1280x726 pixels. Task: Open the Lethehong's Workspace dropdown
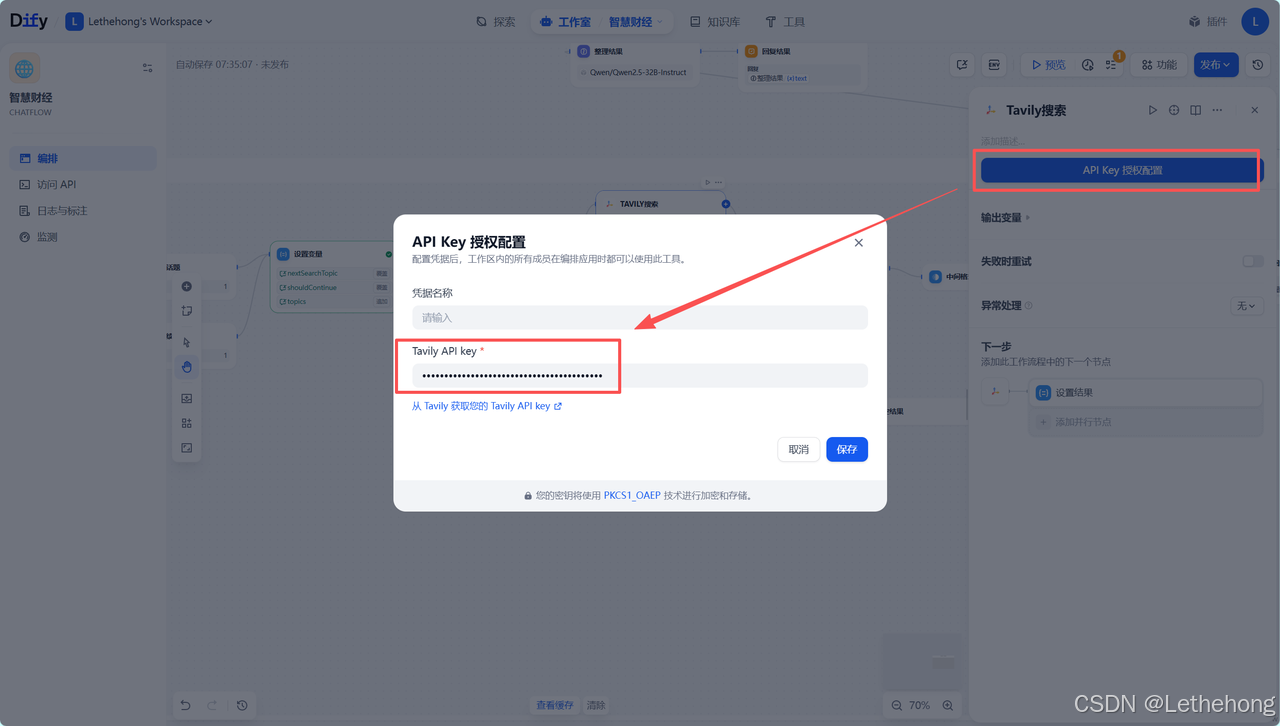[139, 22]
